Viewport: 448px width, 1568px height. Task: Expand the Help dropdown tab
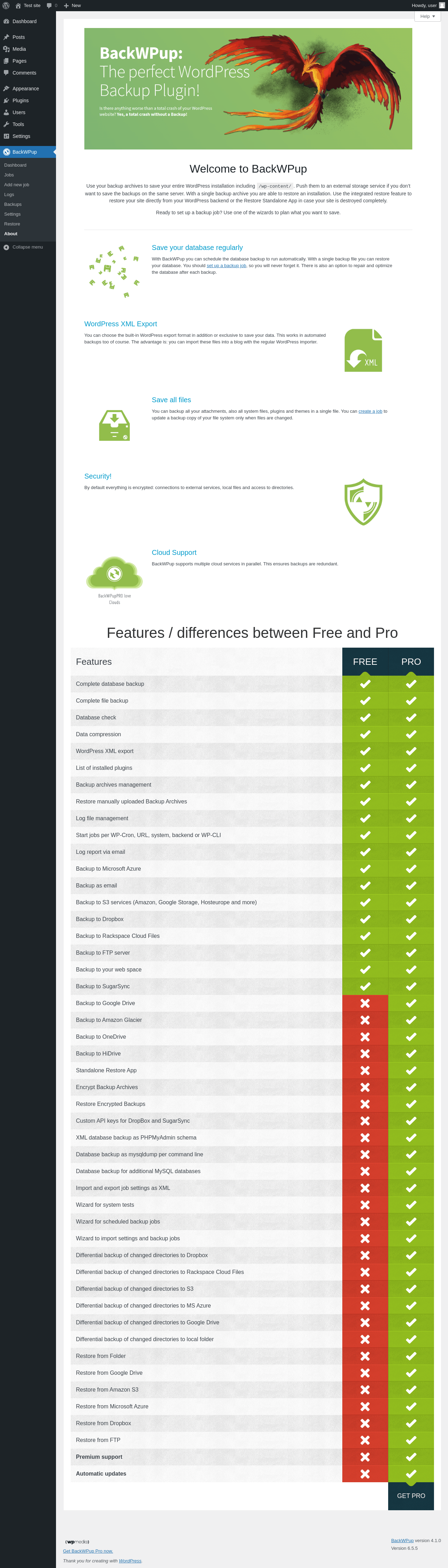pyautogui.click(x=427, y=16)
